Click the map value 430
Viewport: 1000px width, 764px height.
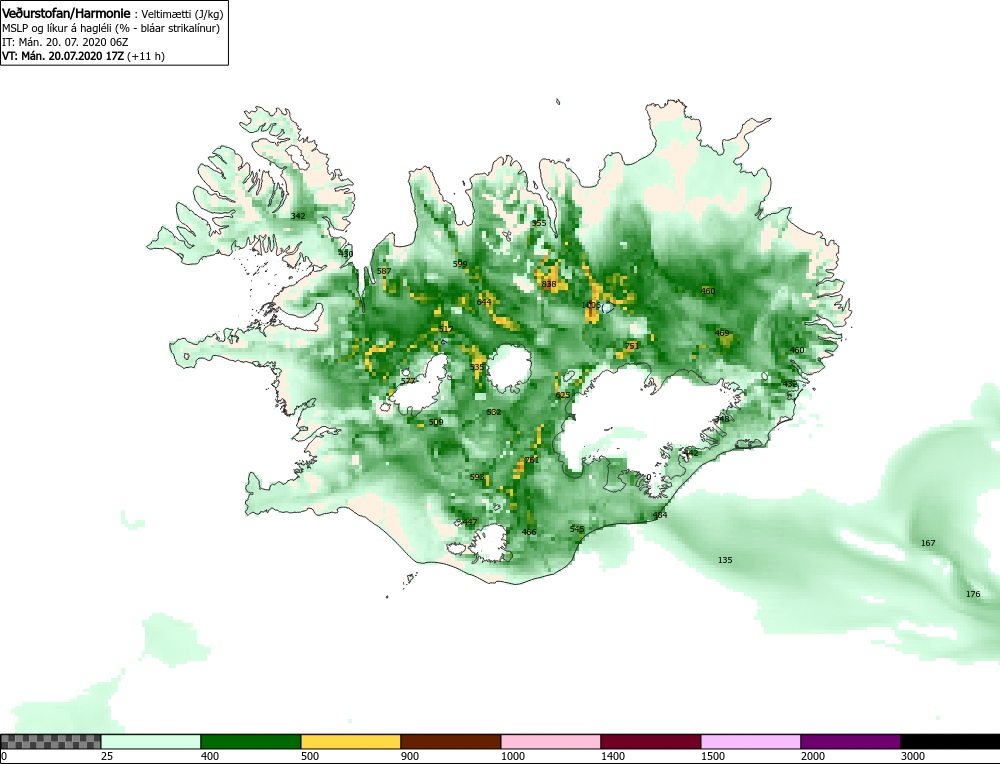[x=346, y=254]
